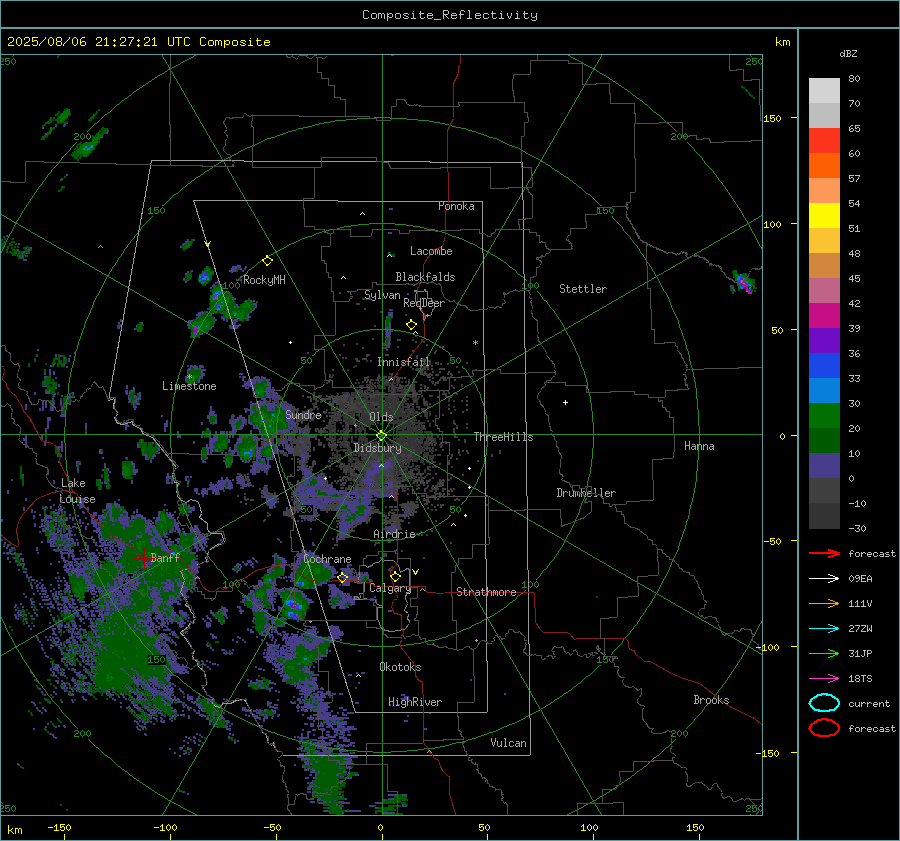Image resolution: width=900 pixels, height=841 pixels.
Task: Click the yellow diamond marker below RedDeer
Action: (411, 325)
